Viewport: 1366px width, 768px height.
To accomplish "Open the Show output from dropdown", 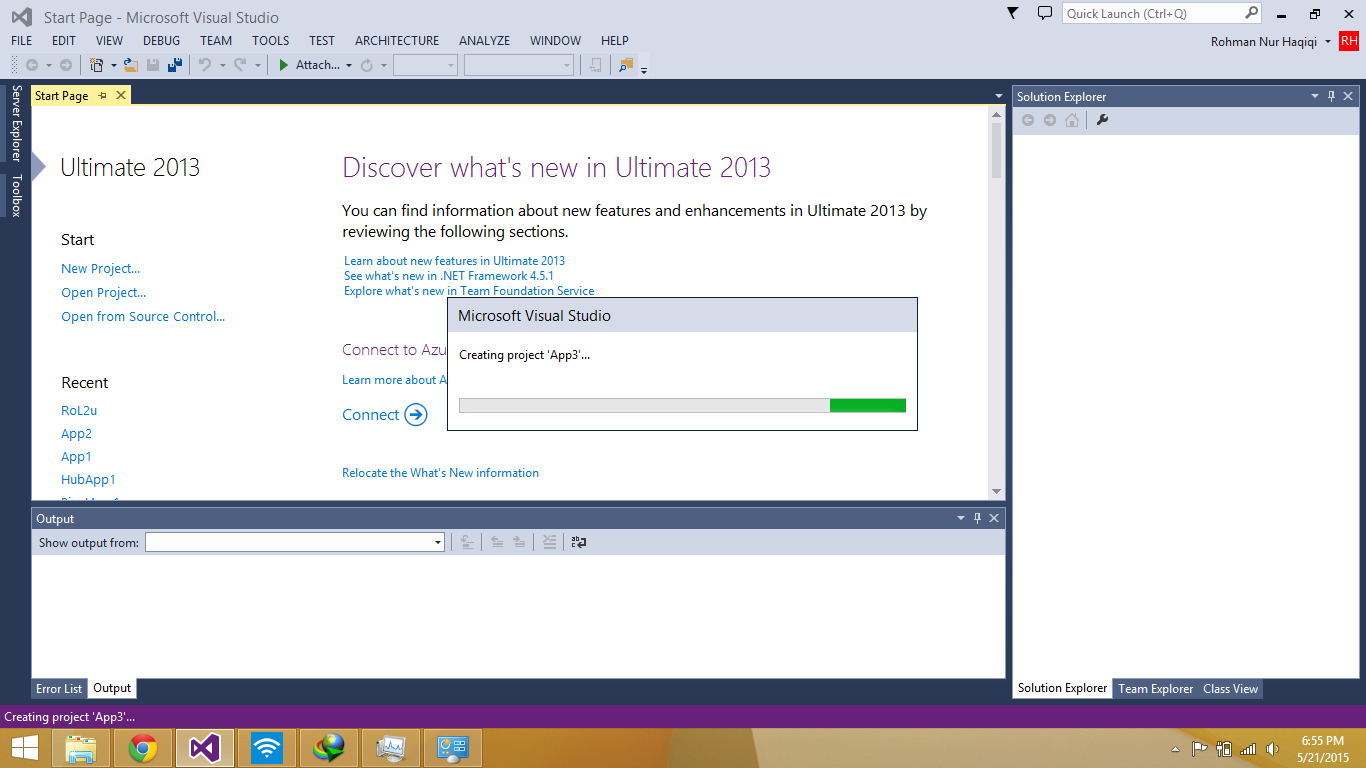I will [294, 542].
